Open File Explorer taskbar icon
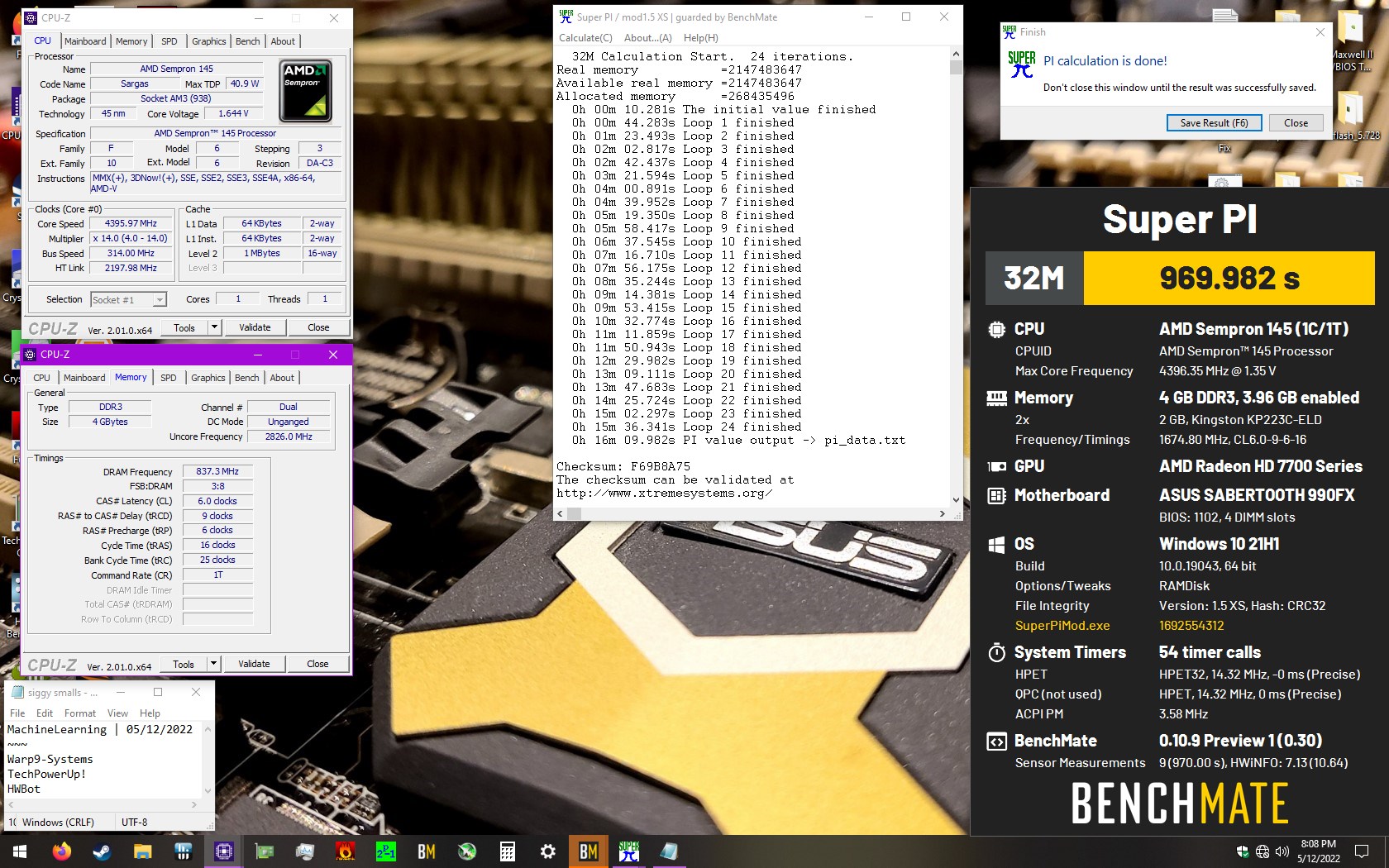 pyautogui.click(x=142, y=851)
